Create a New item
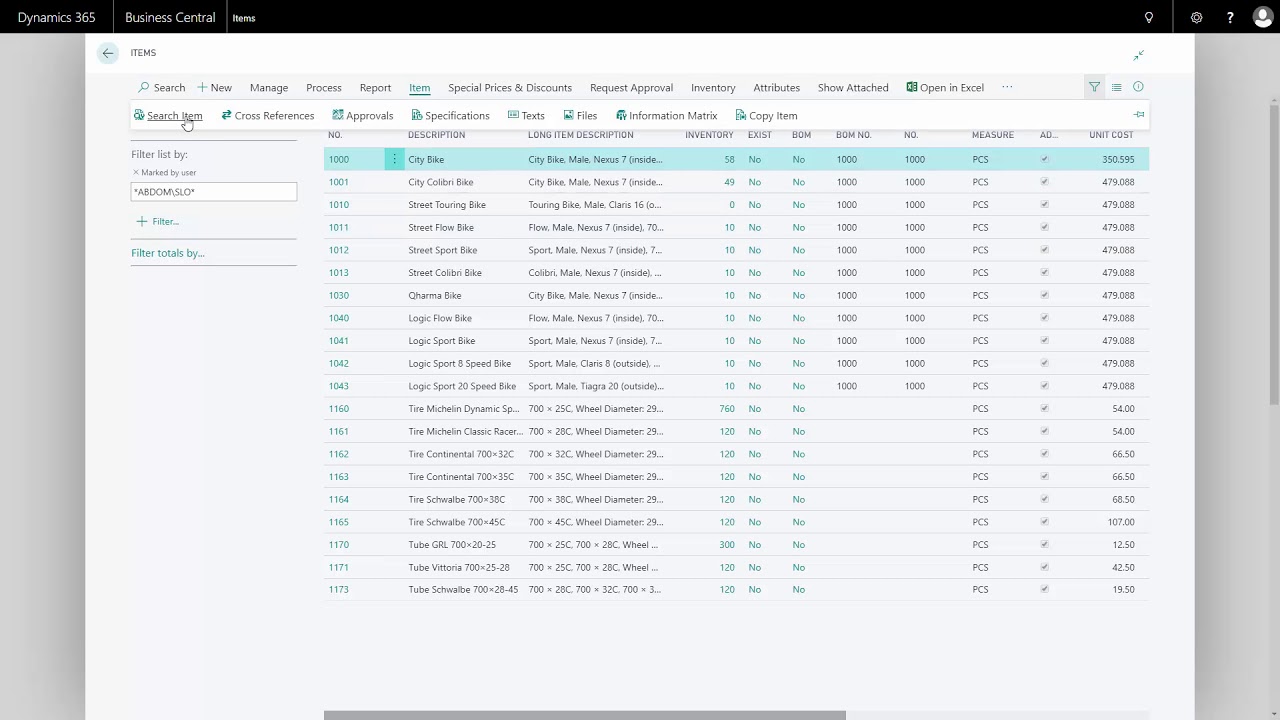The width and height of the screenshot is (1280, 720). 214,88
